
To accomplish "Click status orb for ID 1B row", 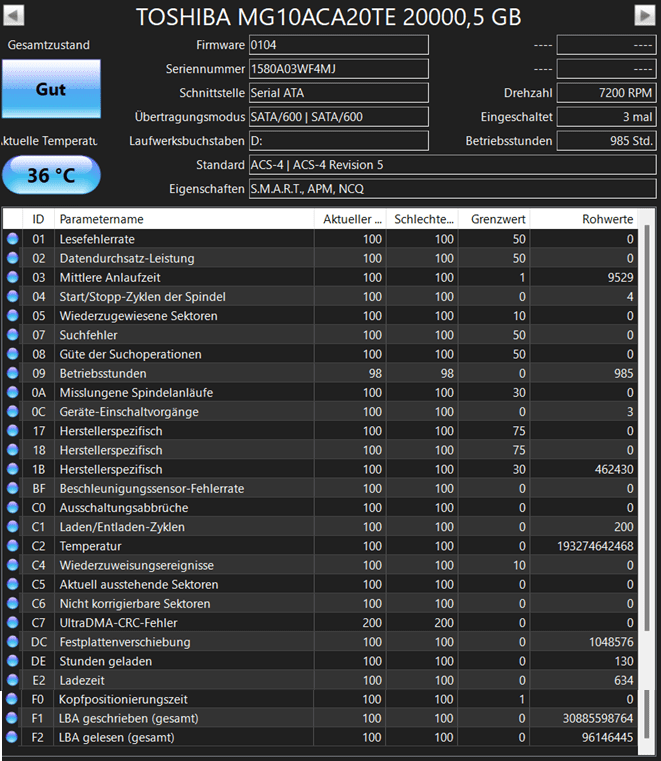I will click(x=13, y=468).
